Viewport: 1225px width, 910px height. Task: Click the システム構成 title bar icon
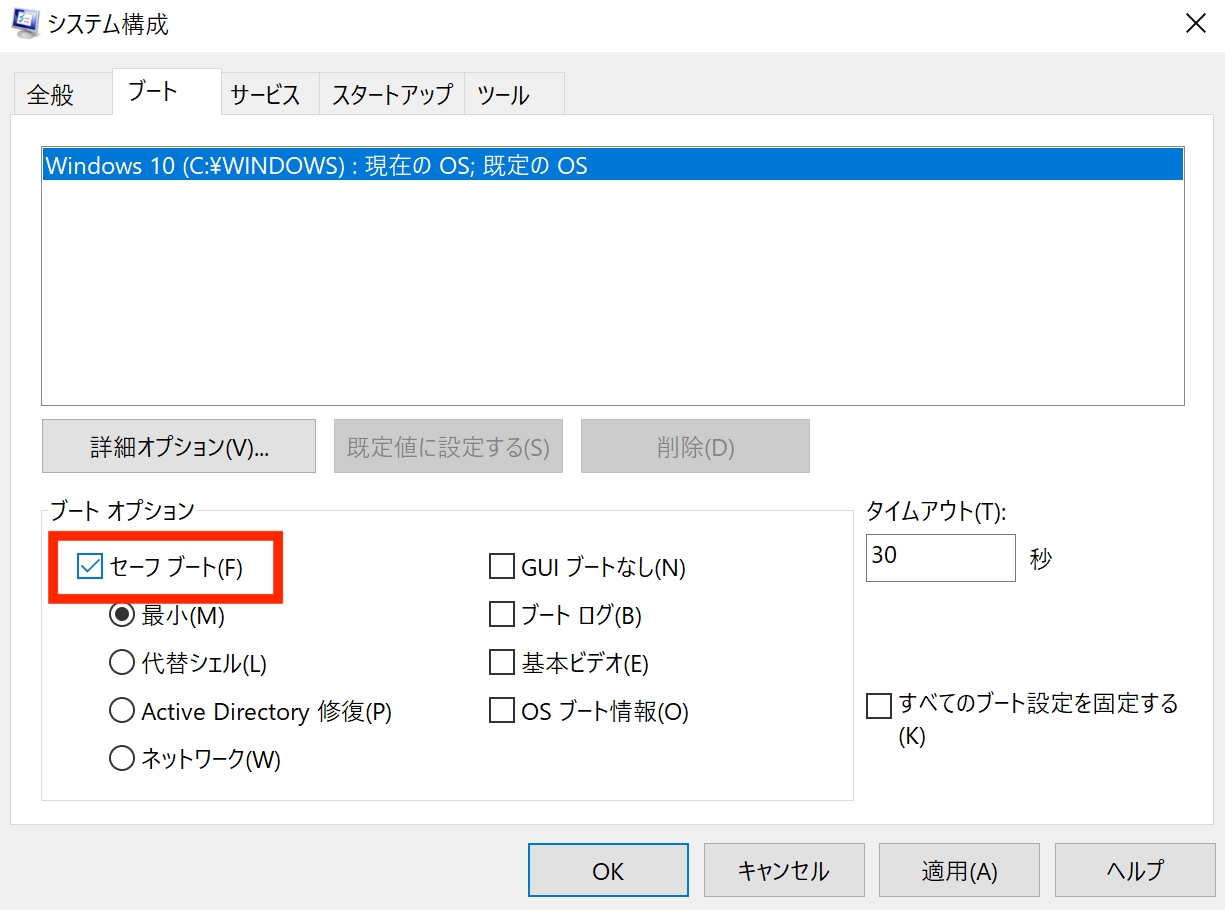tap(24, 24)
